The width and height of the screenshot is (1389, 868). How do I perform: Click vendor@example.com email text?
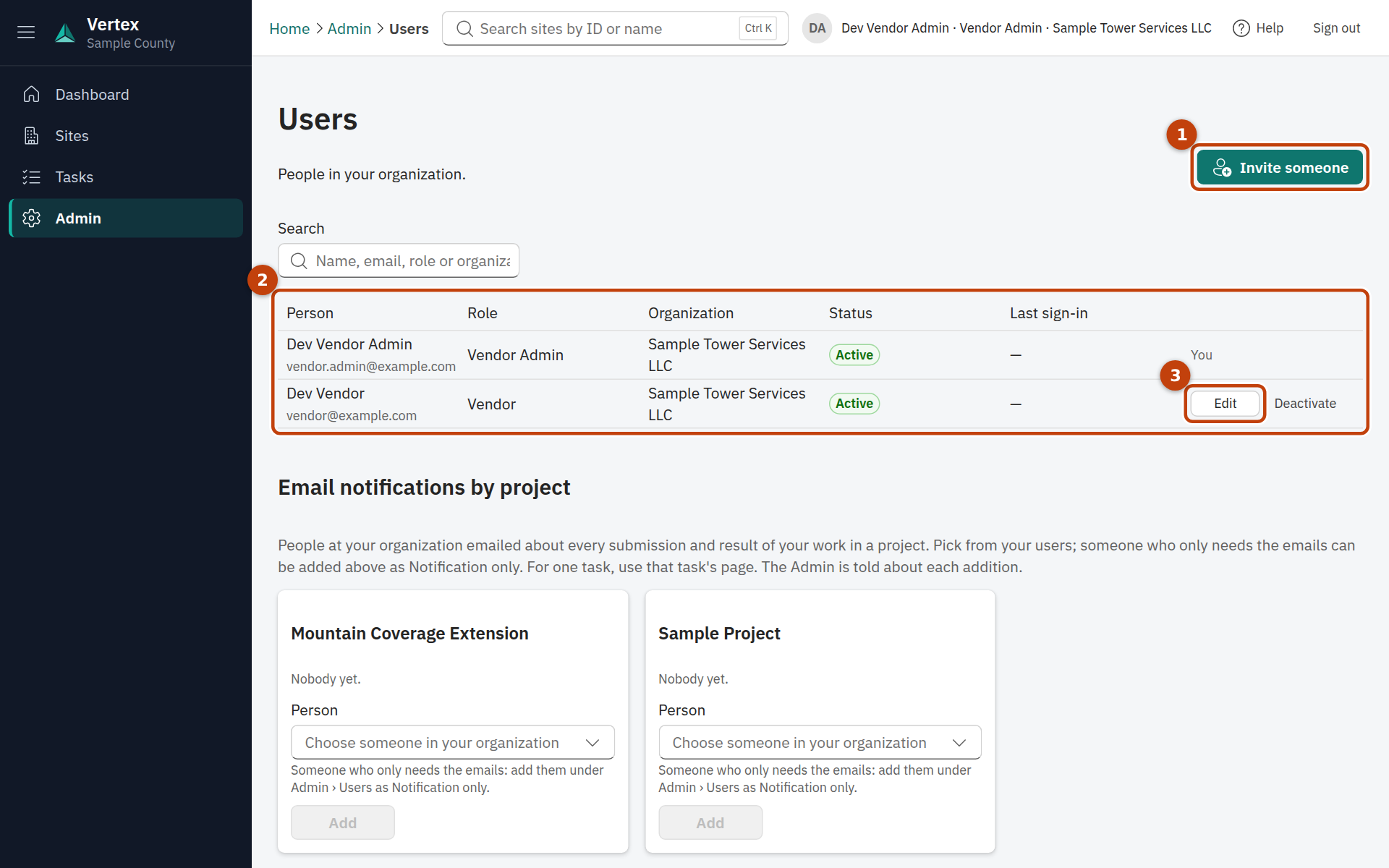[x=352, y=416]
